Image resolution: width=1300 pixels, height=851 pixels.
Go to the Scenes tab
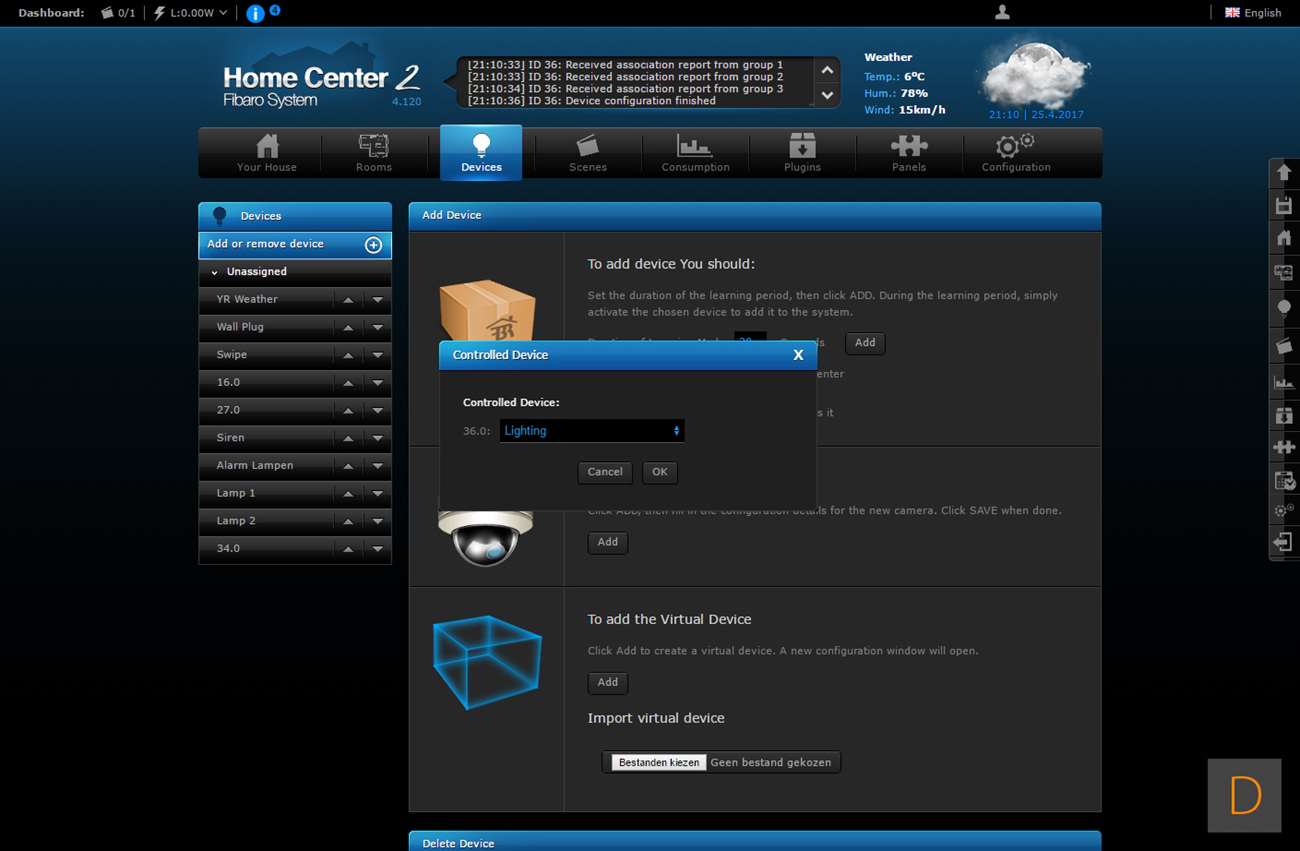(588, 153)
